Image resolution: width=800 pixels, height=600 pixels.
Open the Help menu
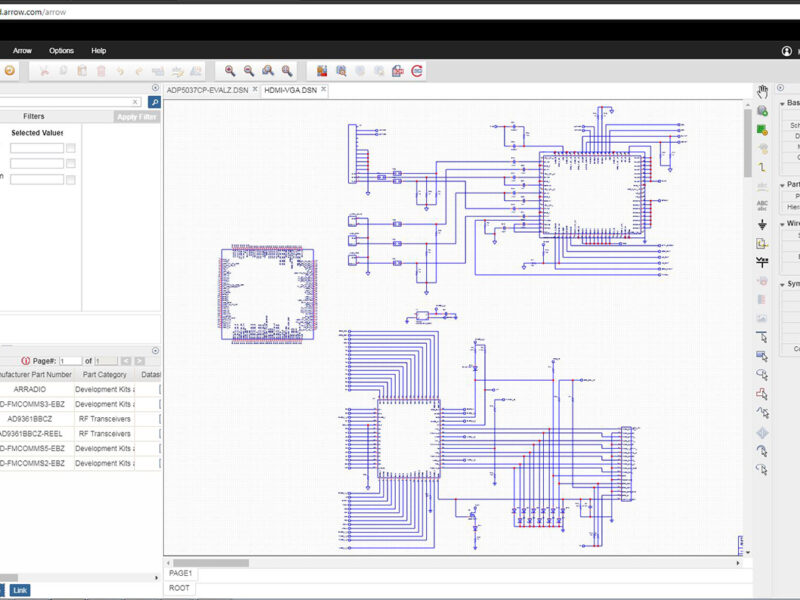[x=99, y=51]
